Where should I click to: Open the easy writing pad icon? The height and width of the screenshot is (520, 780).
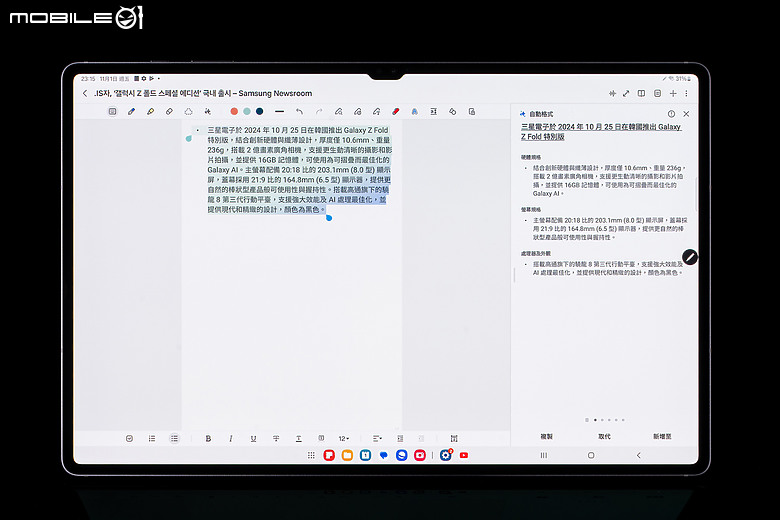click(434, 111)
